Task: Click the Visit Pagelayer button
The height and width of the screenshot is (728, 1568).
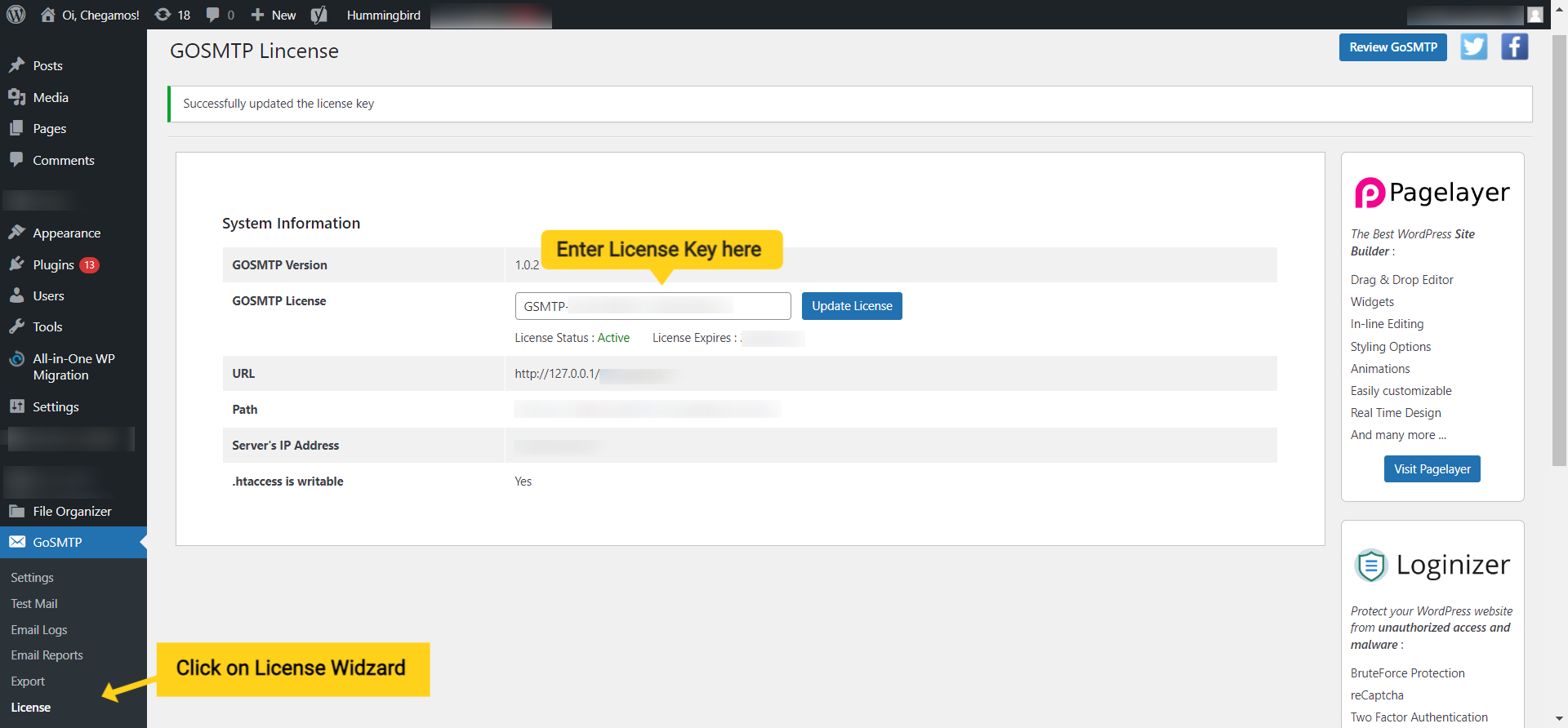Action: tap(1432, 469)
